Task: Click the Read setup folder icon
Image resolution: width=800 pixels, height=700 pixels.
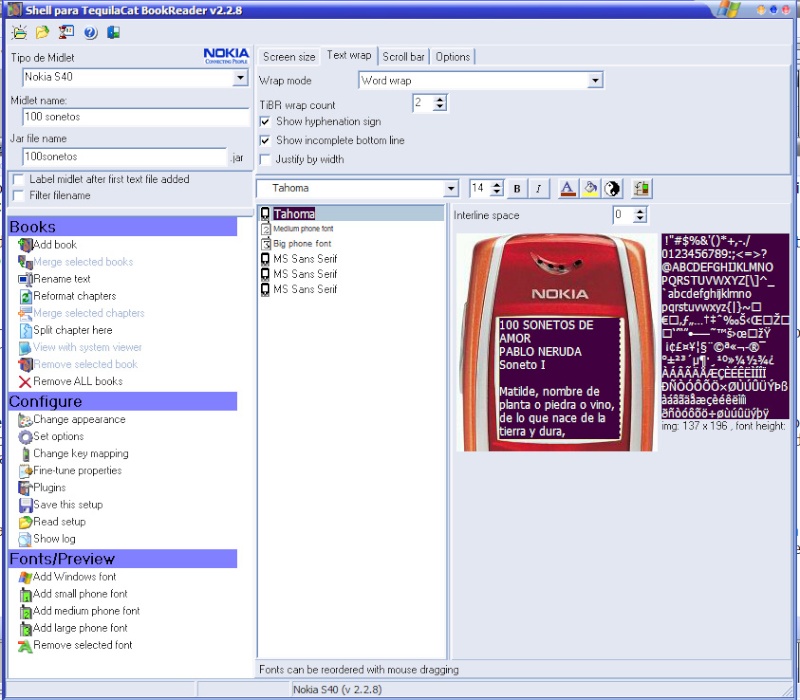Action: coord(26,522)
